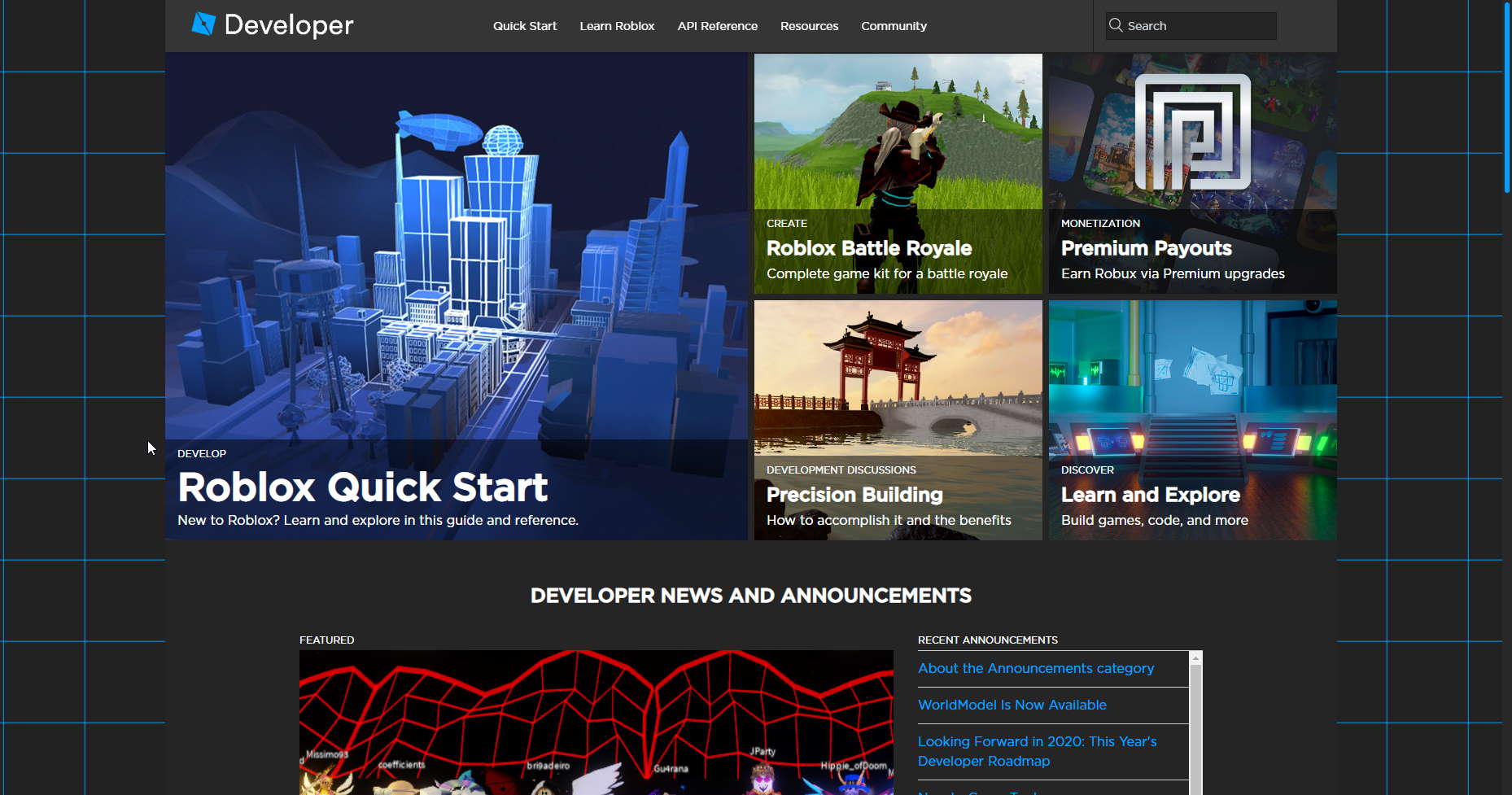Click the Premium logo thumbnail image
Viewport: 1512px width, 795px height.
pyautogui.click(x=1192, y=131)
